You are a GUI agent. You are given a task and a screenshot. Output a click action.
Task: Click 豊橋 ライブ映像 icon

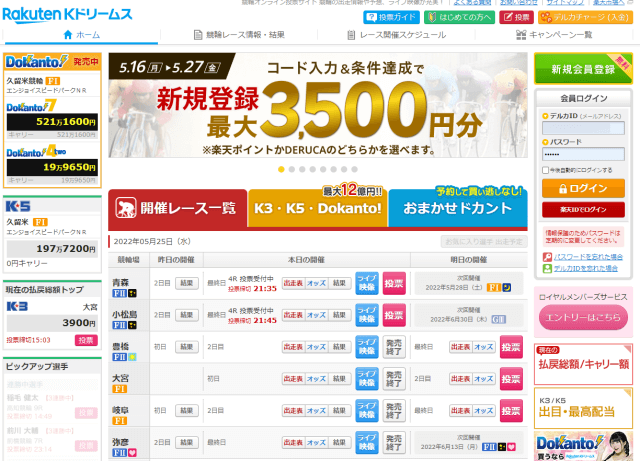pos(367,347)
